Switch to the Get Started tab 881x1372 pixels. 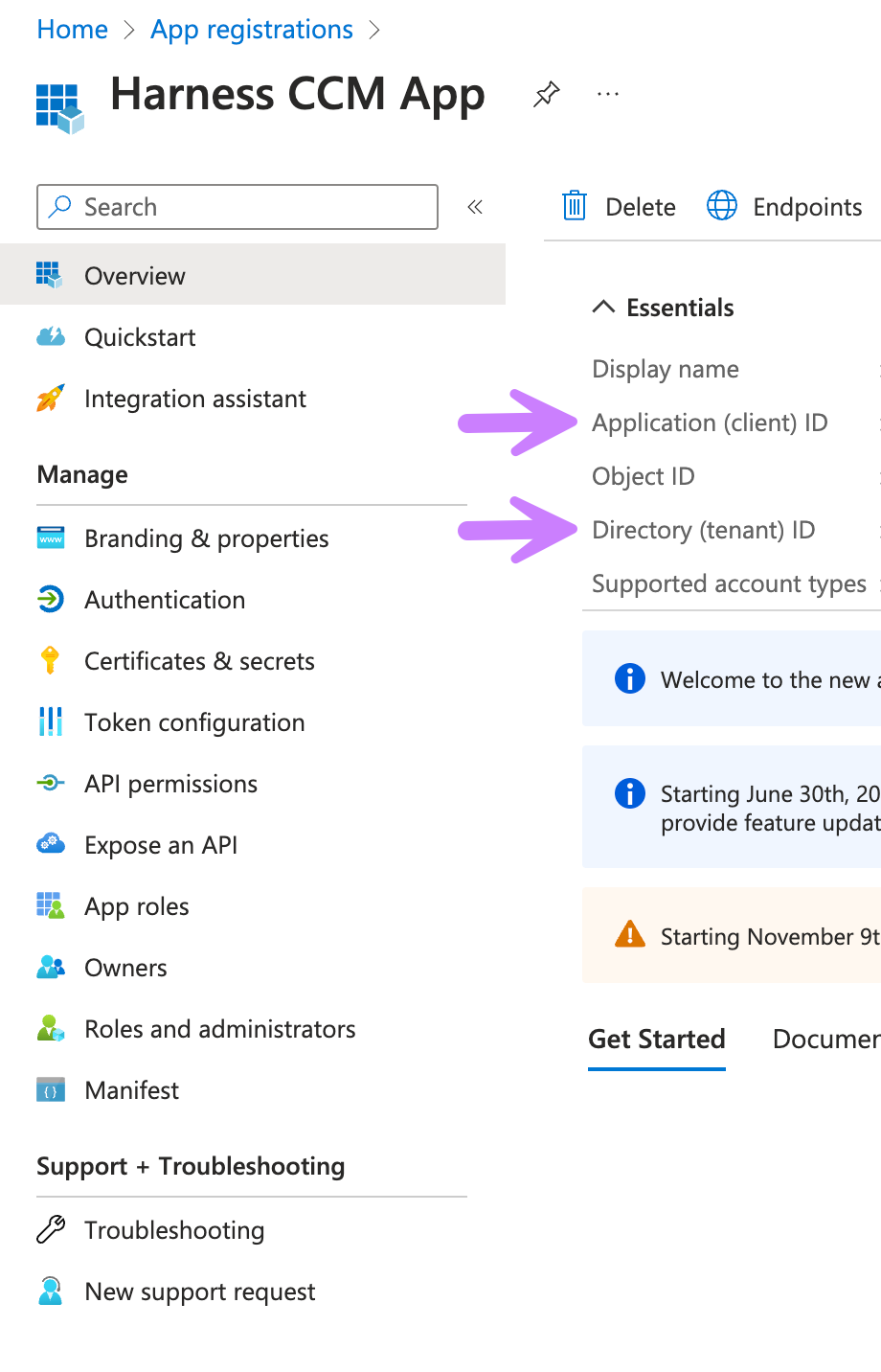pos(657,1040)
